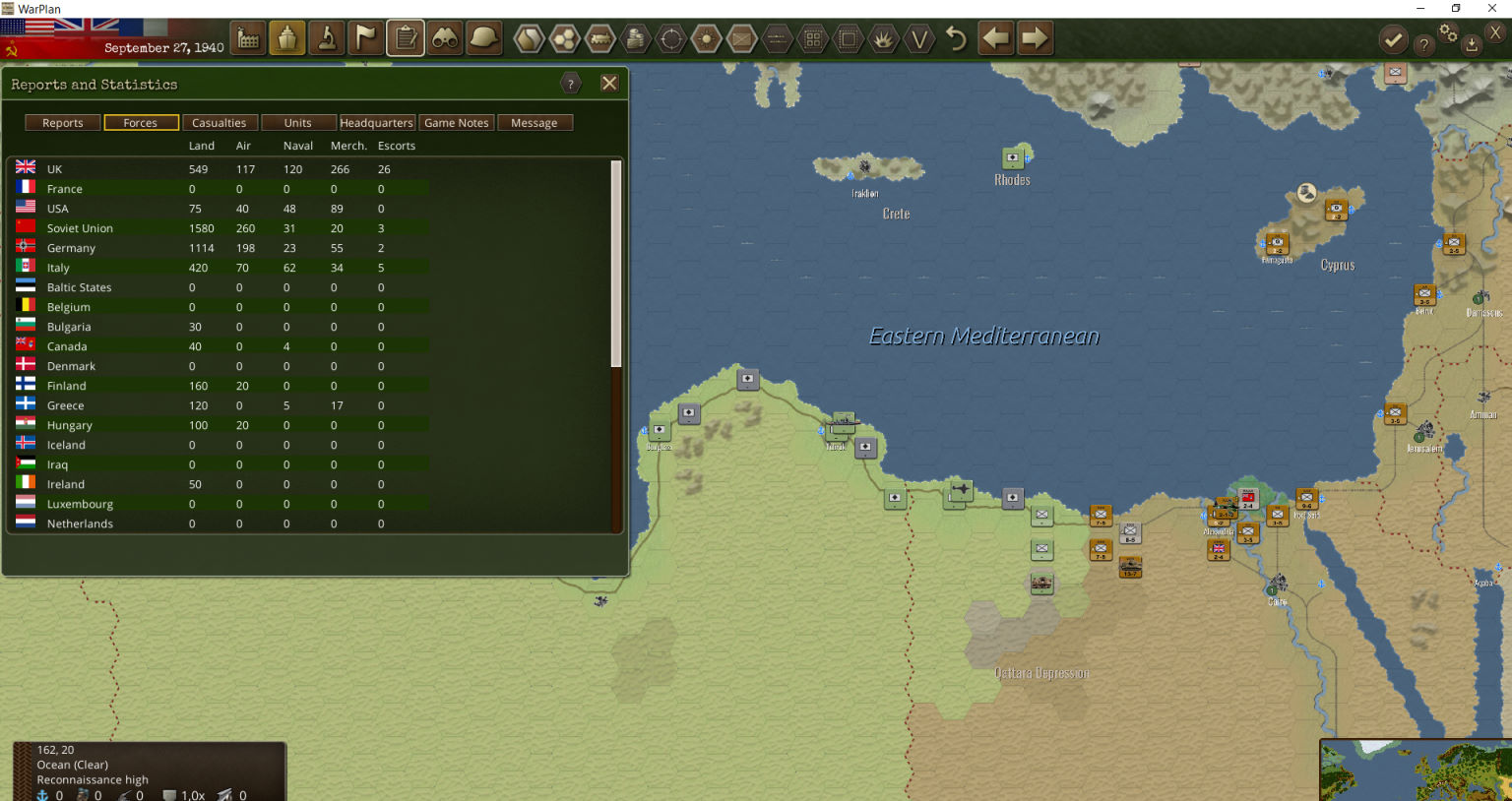1512x801 pixels.
Task: Select the Soviet Union row
Action: click(221, 228)
